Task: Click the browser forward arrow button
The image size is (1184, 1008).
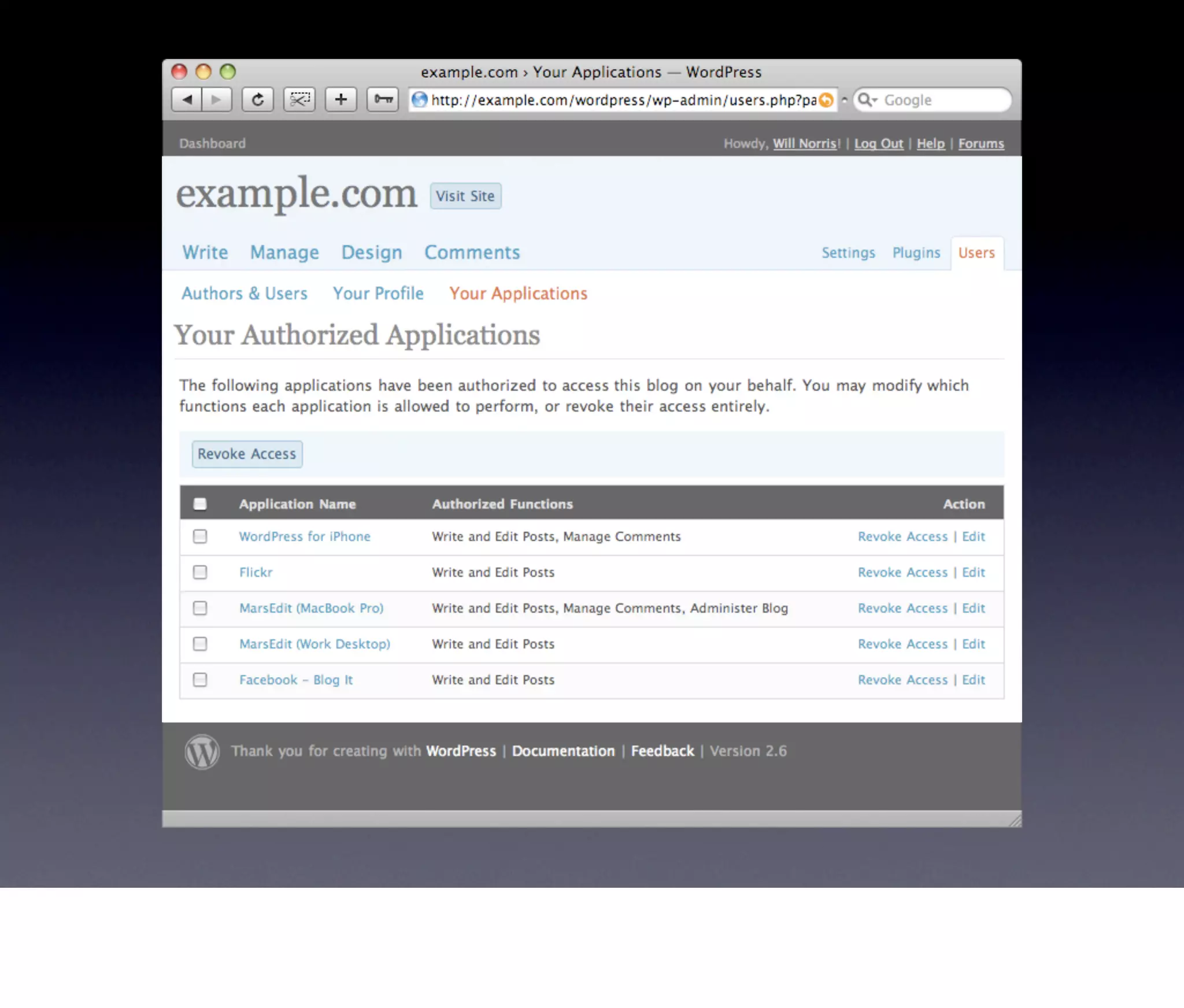Action: pos(216,99)
